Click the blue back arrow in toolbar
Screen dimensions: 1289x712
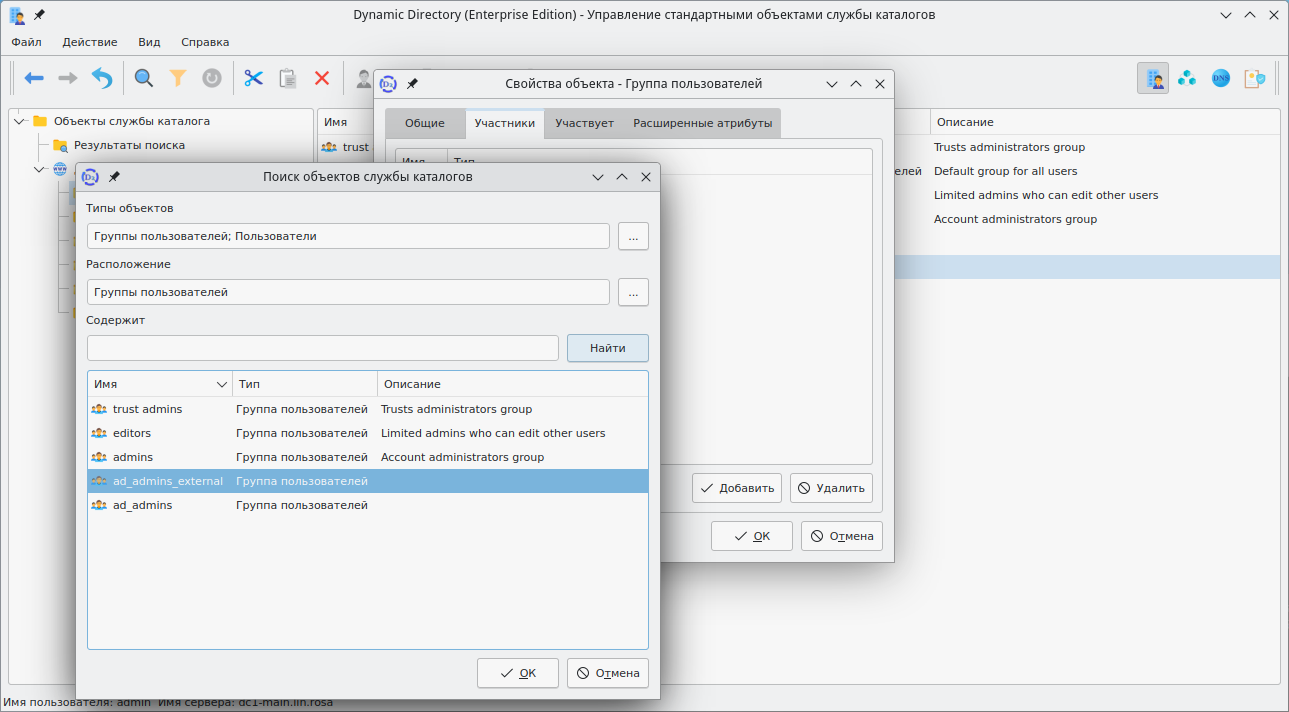(x=34, y=78)
